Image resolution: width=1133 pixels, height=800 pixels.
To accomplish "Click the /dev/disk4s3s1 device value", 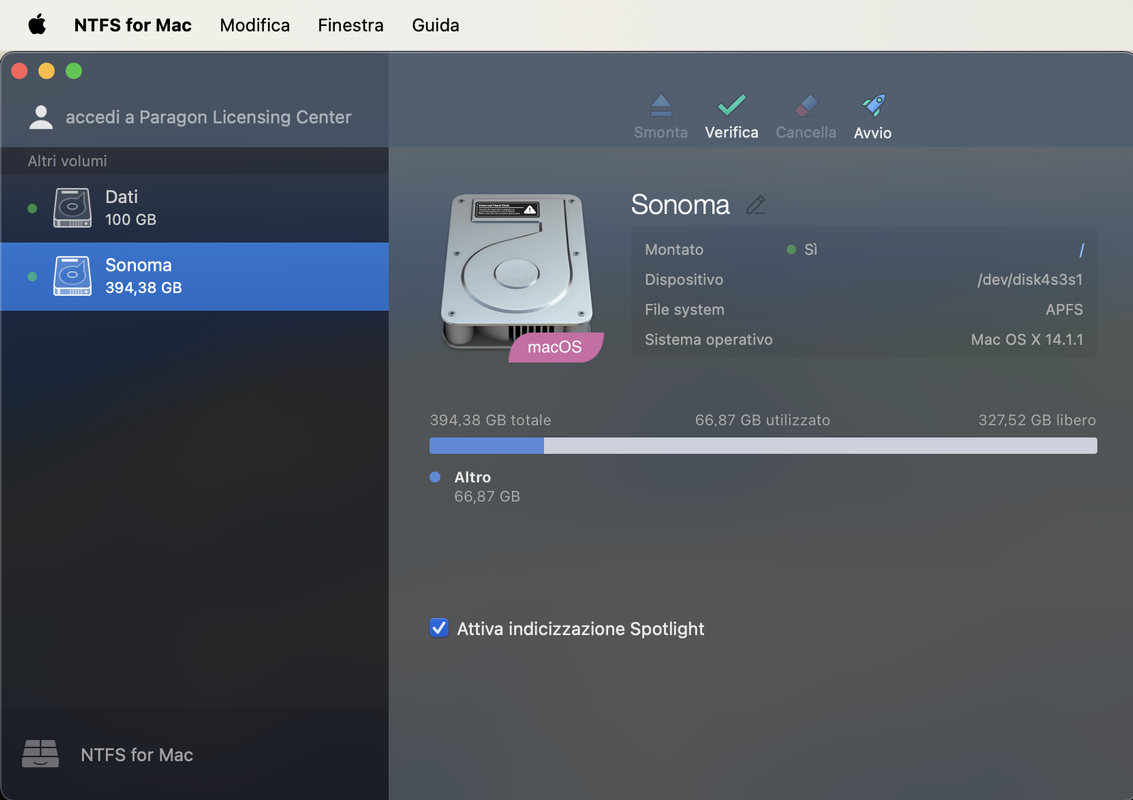I will pos(1030,280).
